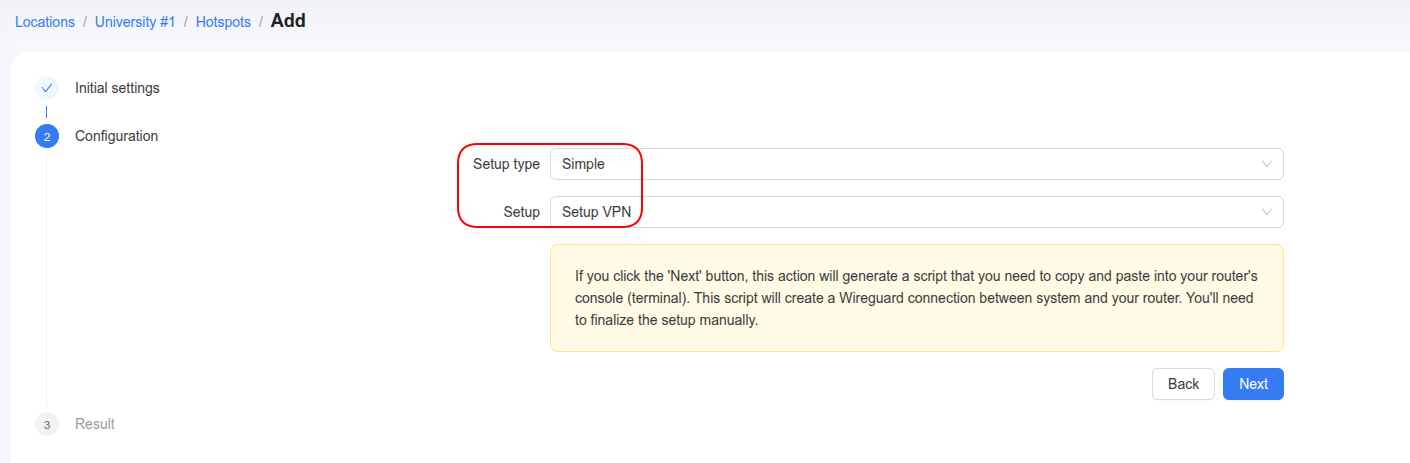Navigate to the Hotspots breadcrumb link
Viewport: 1410px width, 463px height.
click(223, 22)
